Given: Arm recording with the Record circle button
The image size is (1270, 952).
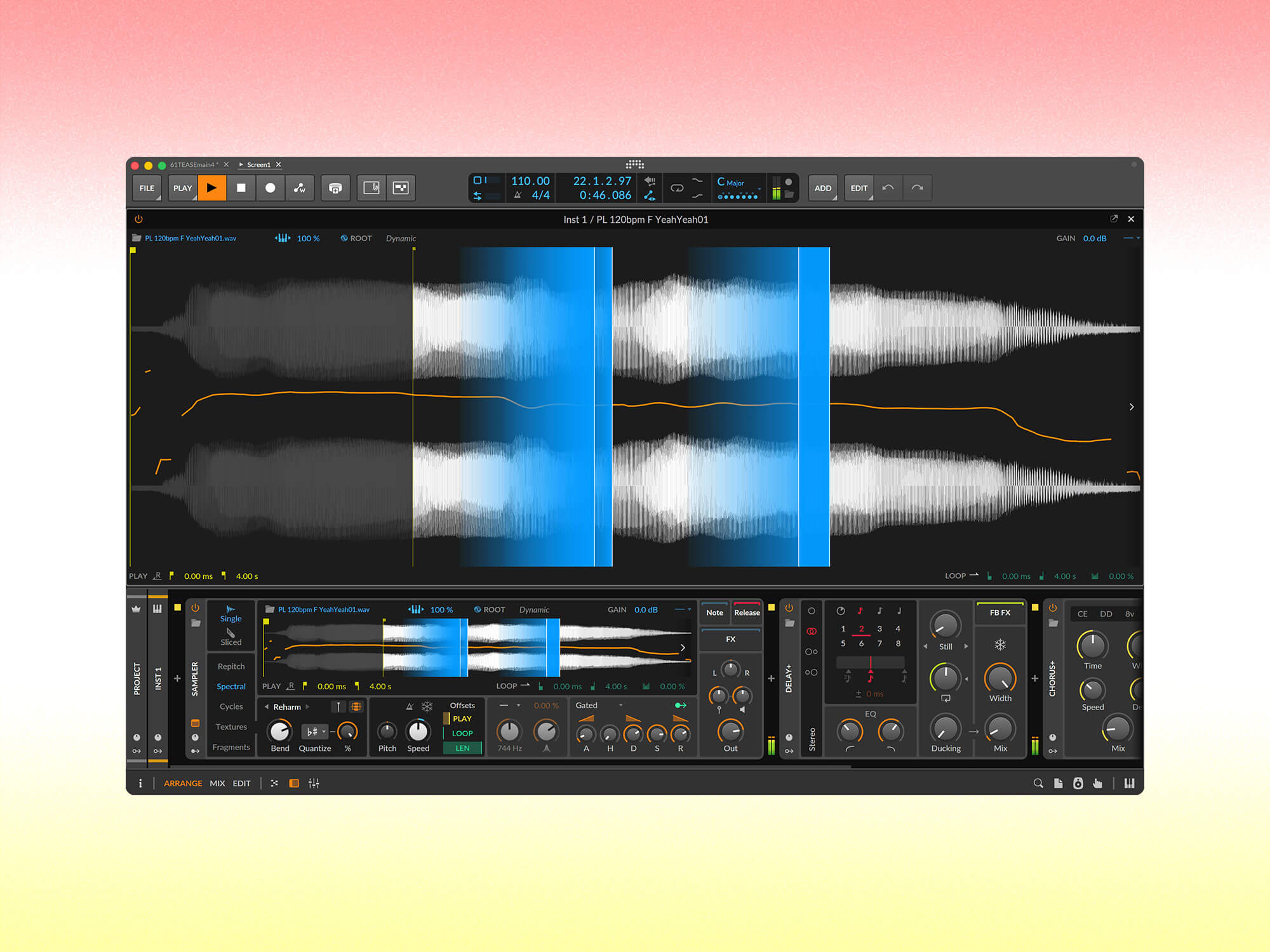Looking at the screenshot, I should tap(271, 188).
